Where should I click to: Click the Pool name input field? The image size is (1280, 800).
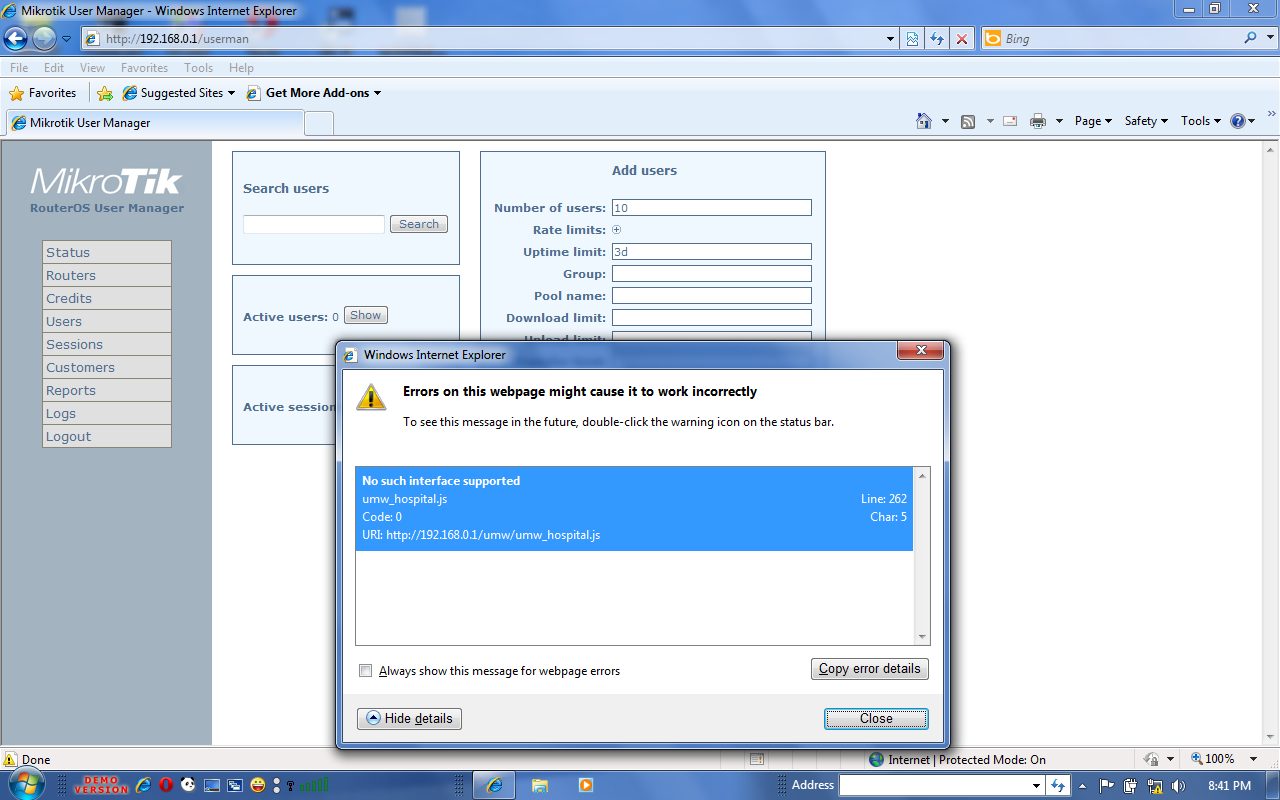pos(712,296)
